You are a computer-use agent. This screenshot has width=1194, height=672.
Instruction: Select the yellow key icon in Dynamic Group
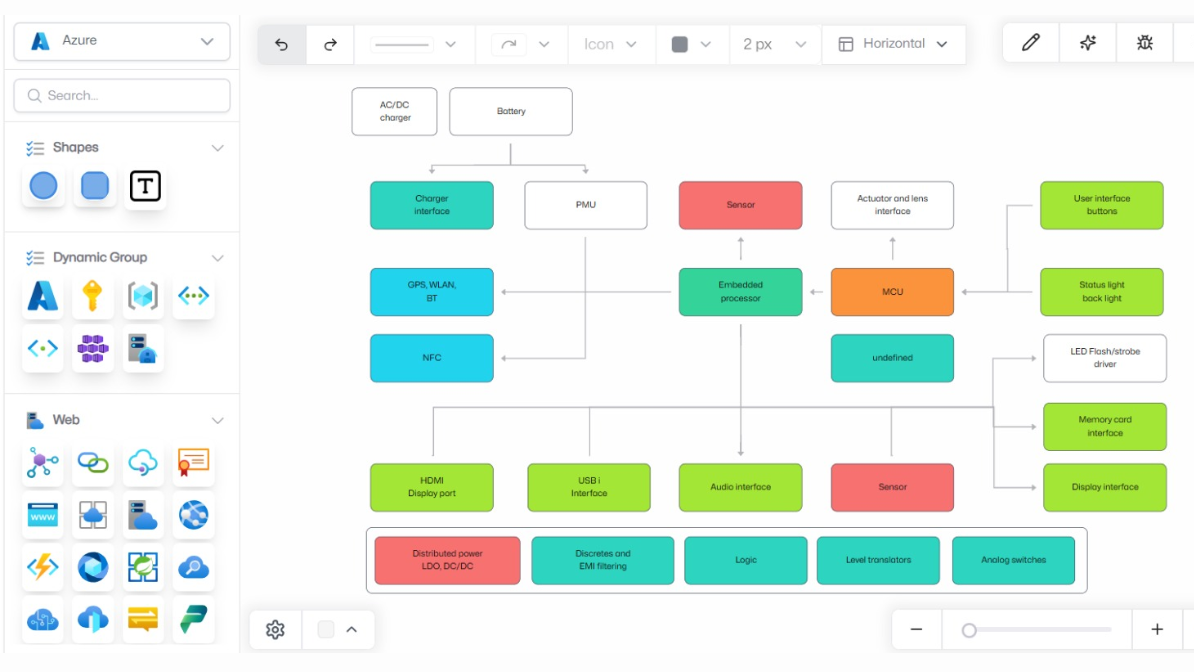[x=92, y=296]
